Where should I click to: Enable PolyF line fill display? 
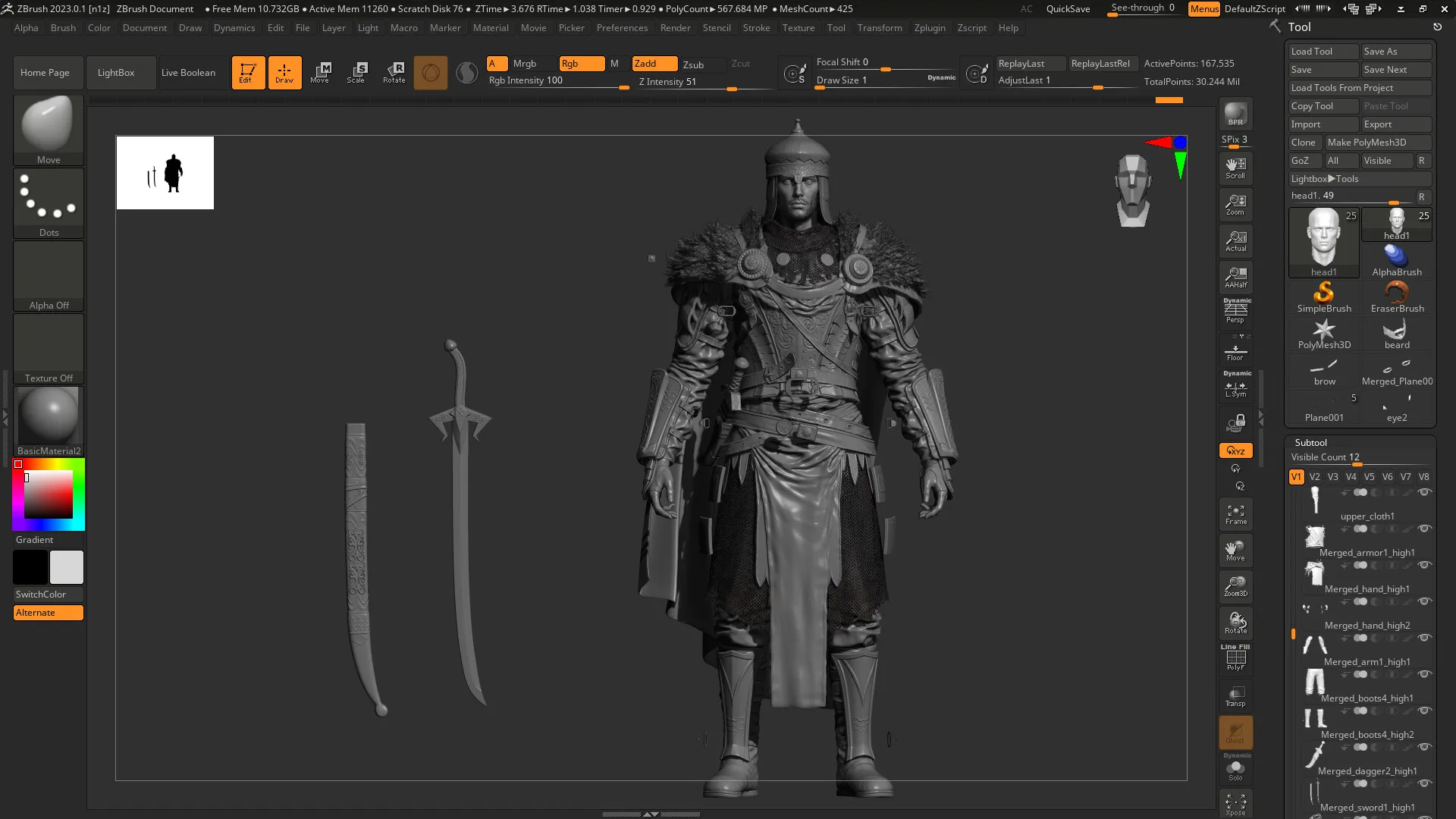pyautogui.click(x=1235, y=658)
